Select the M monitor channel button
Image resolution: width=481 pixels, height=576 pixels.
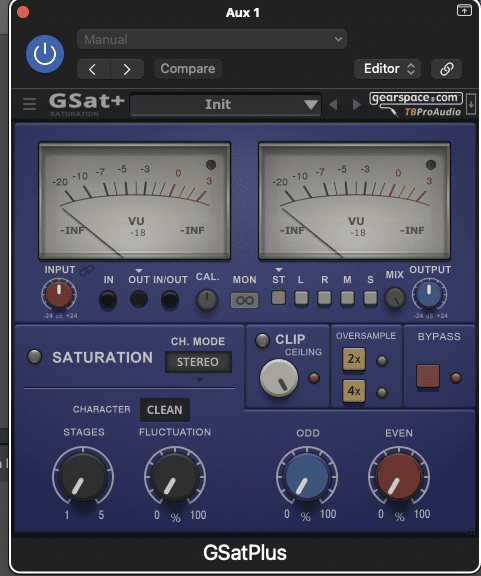point(347,298)
